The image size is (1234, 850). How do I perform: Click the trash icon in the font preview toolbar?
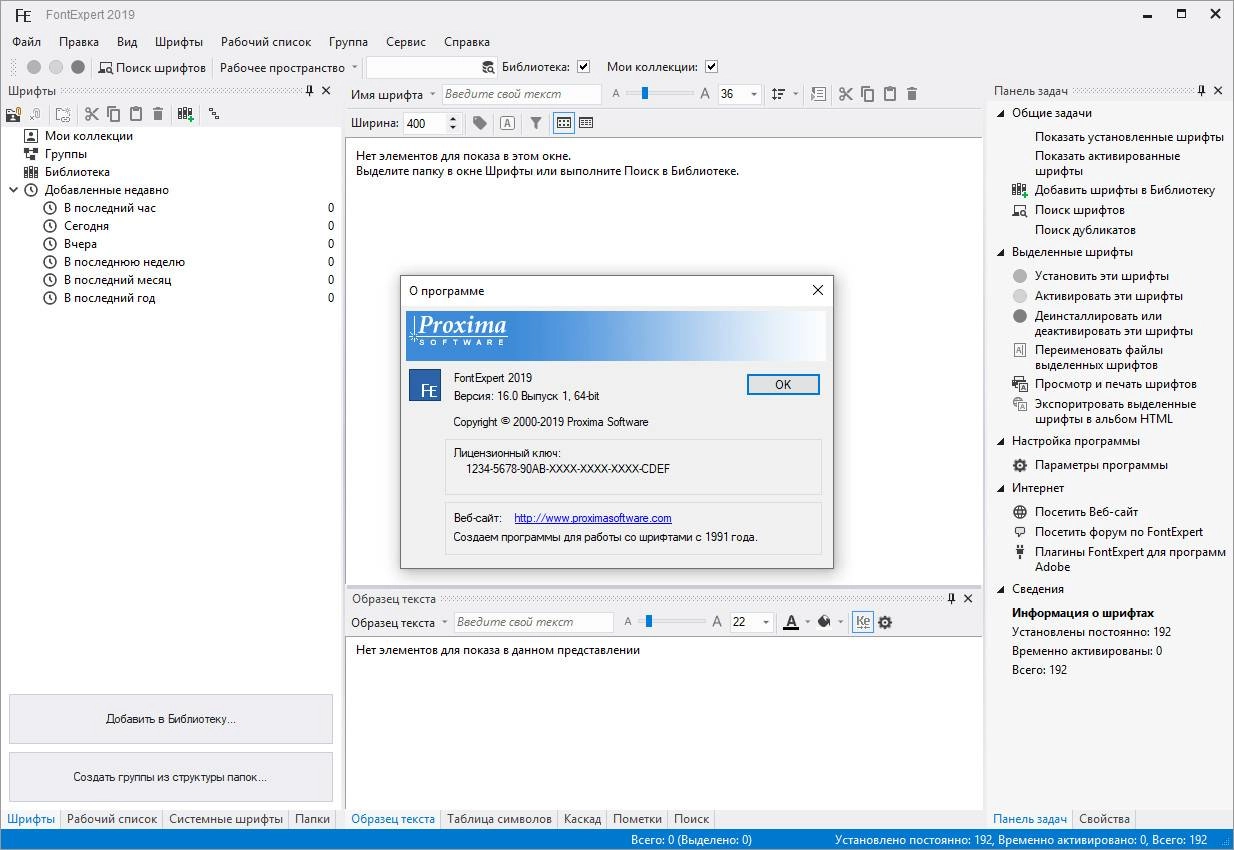[912, 94]
